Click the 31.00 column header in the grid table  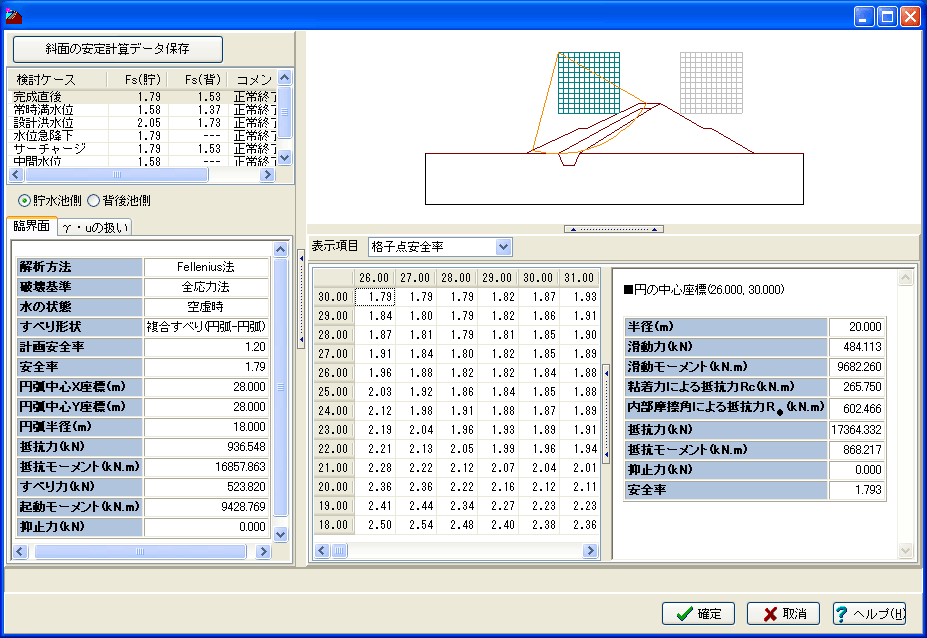pyautogui.click(x=579, y=278)
